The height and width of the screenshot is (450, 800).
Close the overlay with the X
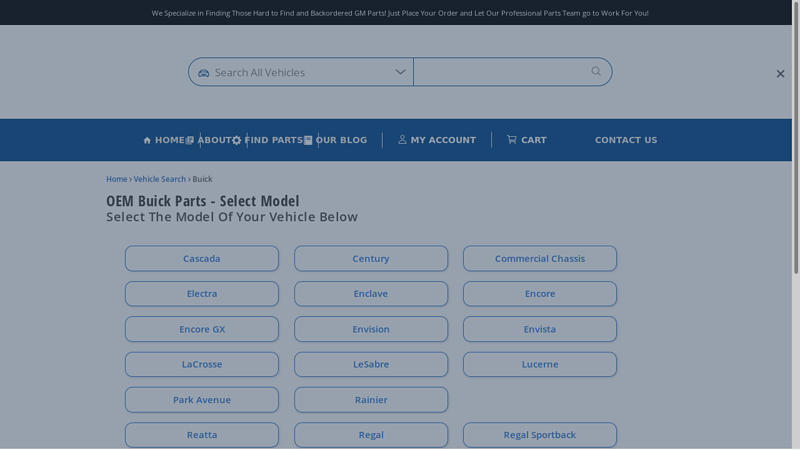coord(780,73)
